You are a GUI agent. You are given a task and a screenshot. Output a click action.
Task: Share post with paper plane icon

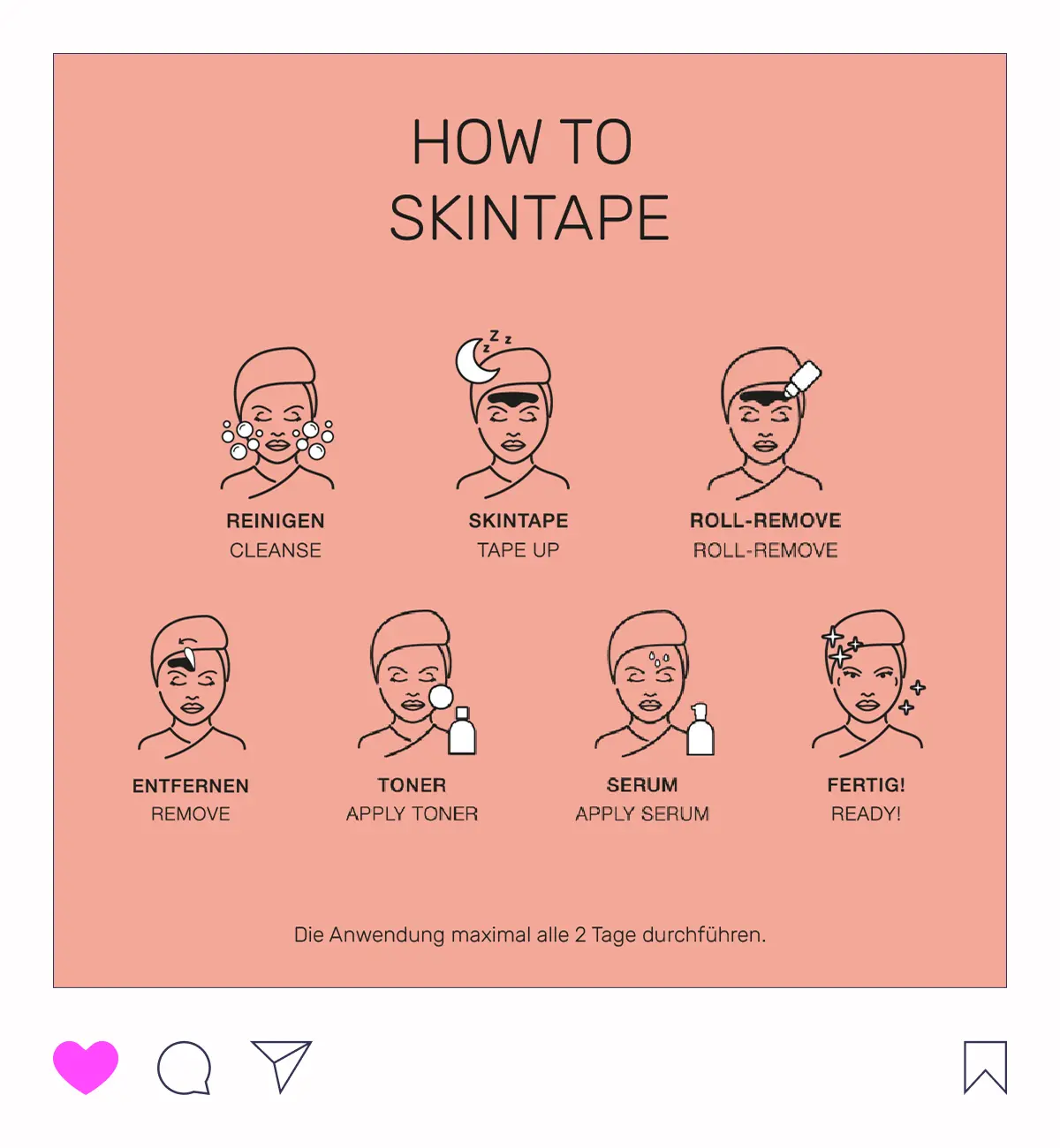[x=282, y=1066]
